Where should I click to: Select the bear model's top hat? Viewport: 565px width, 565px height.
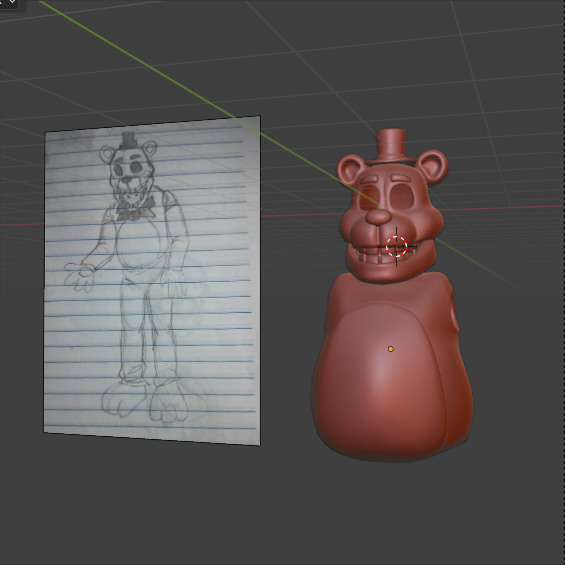(x=391, y=146)
